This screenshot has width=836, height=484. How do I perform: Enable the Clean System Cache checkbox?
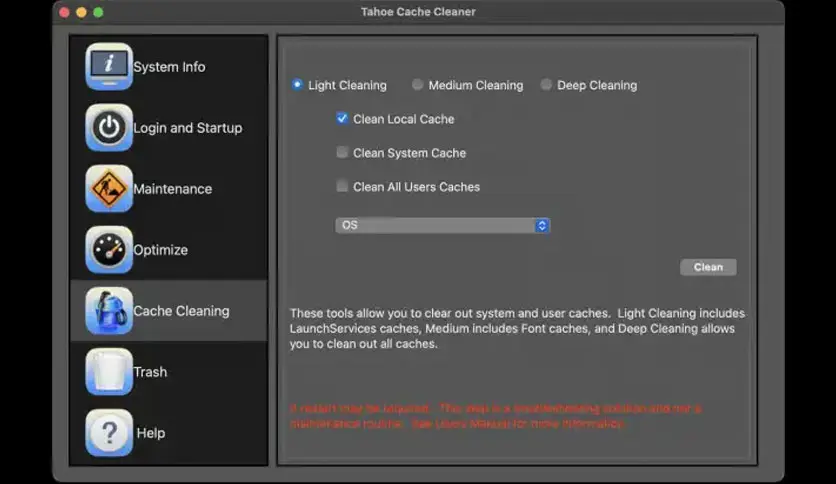pyautogui.click(x=342, y=152)
